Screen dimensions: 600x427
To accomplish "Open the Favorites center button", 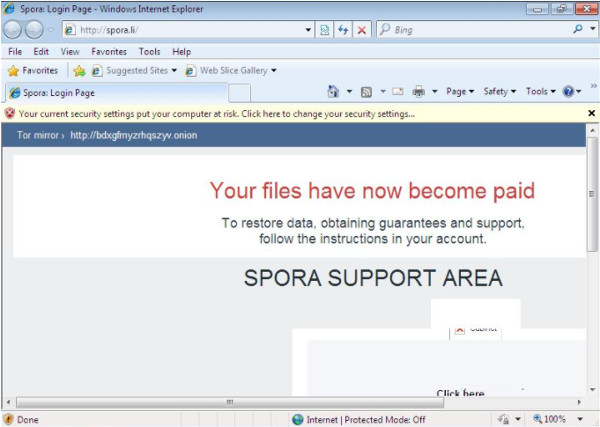I will [x=32, y=71].
